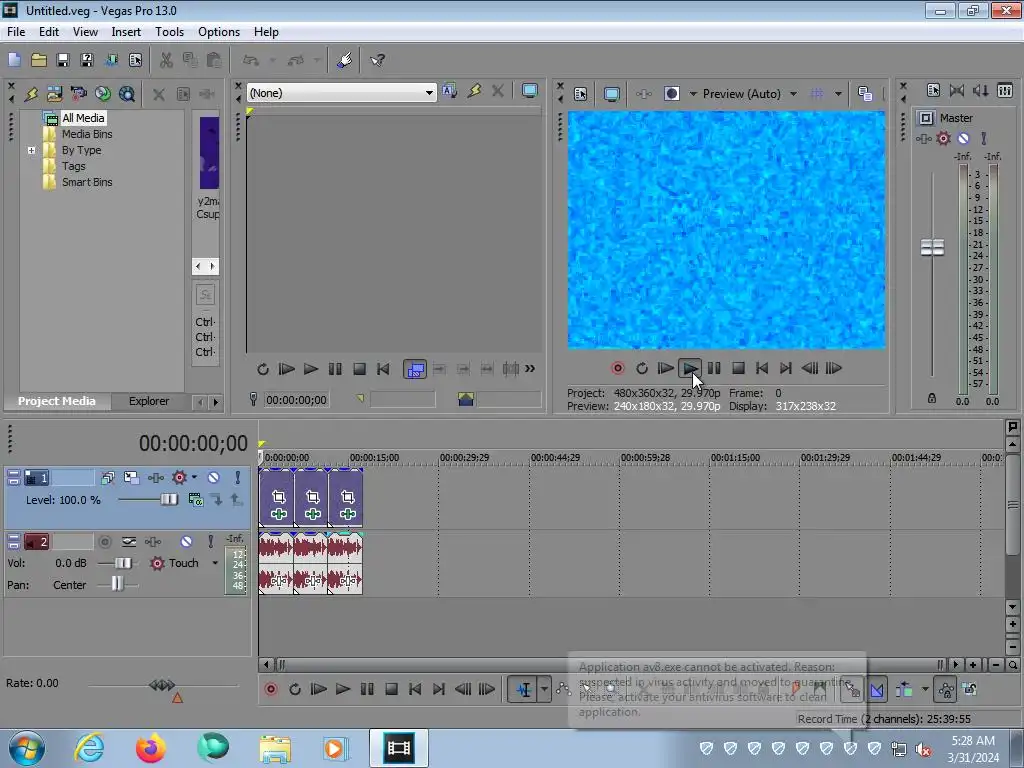The width and height of the screenshot is (1024, 768).
Task: Select Smart Bins folder
Action: click(x=87, y=182)
